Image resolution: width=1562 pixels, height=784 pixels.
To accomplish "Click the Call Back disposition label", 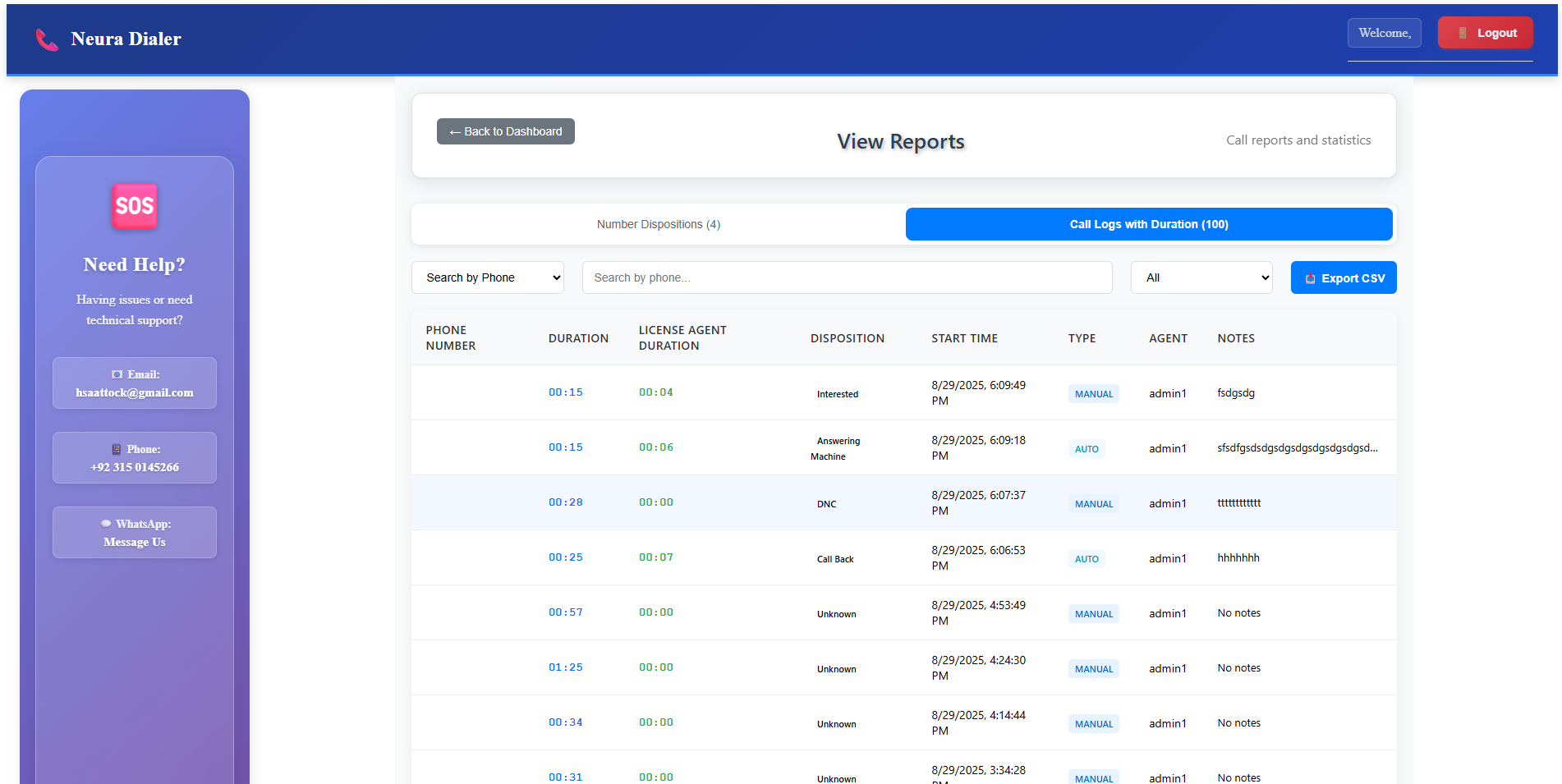I will click(x=834, y=559).
